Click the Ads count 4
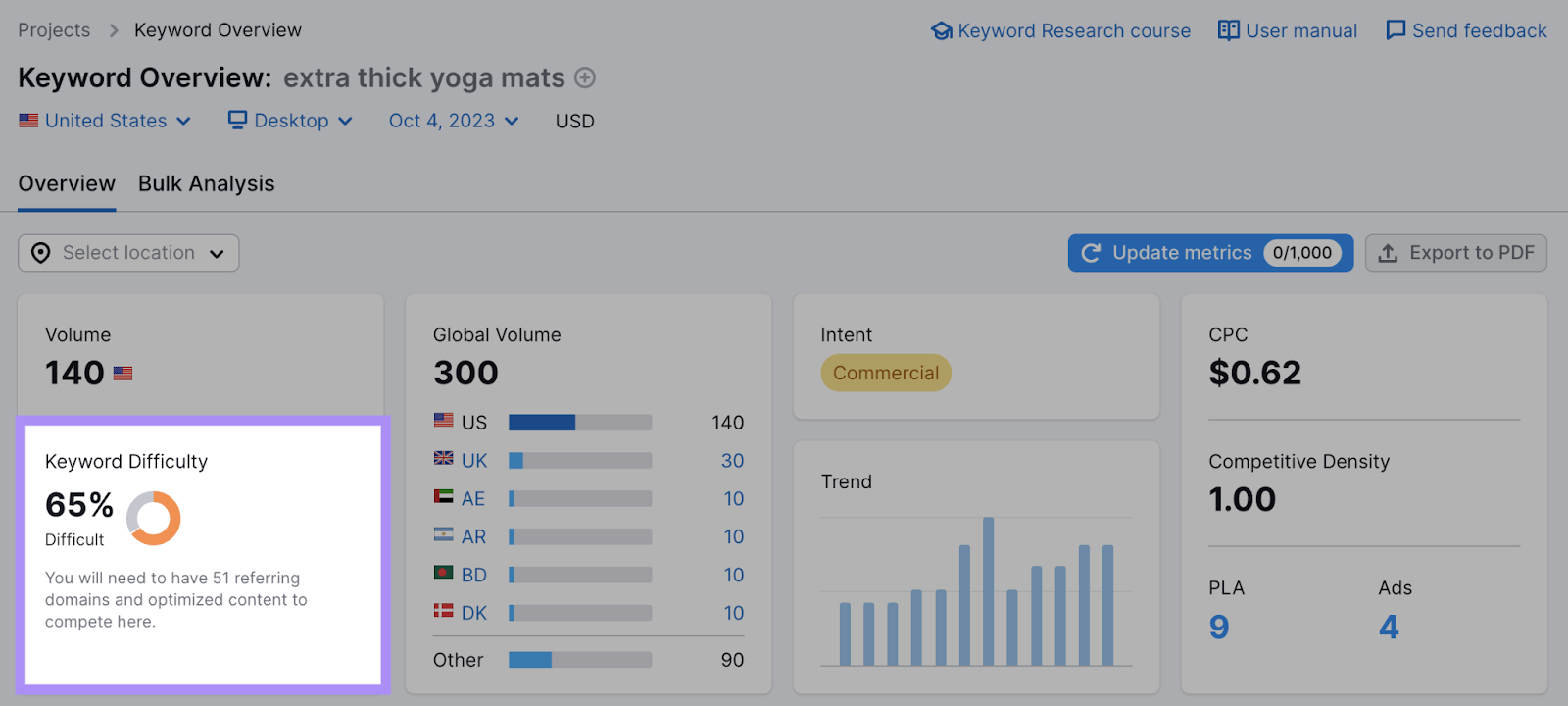Viewport: 1568px width, 706px height. coord(1389,627)
